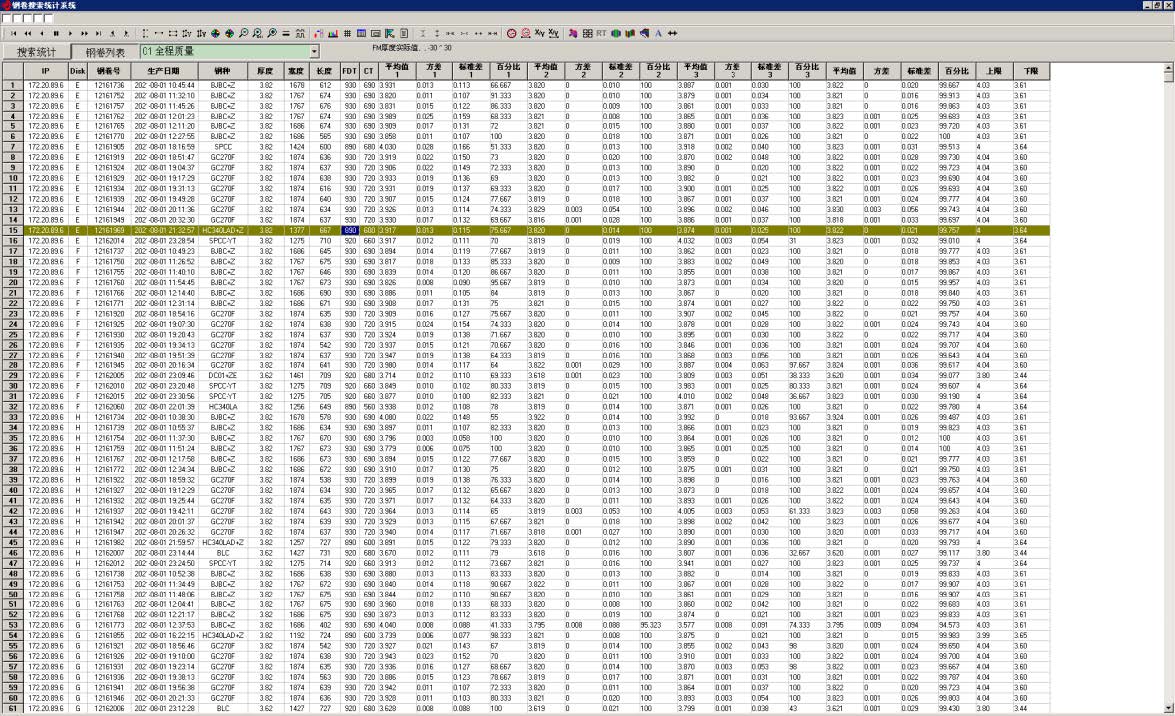This screenshot has height=716, width=1175.
Task: Switch to the 钢卷列表 tab
Action: pos(105,52)
